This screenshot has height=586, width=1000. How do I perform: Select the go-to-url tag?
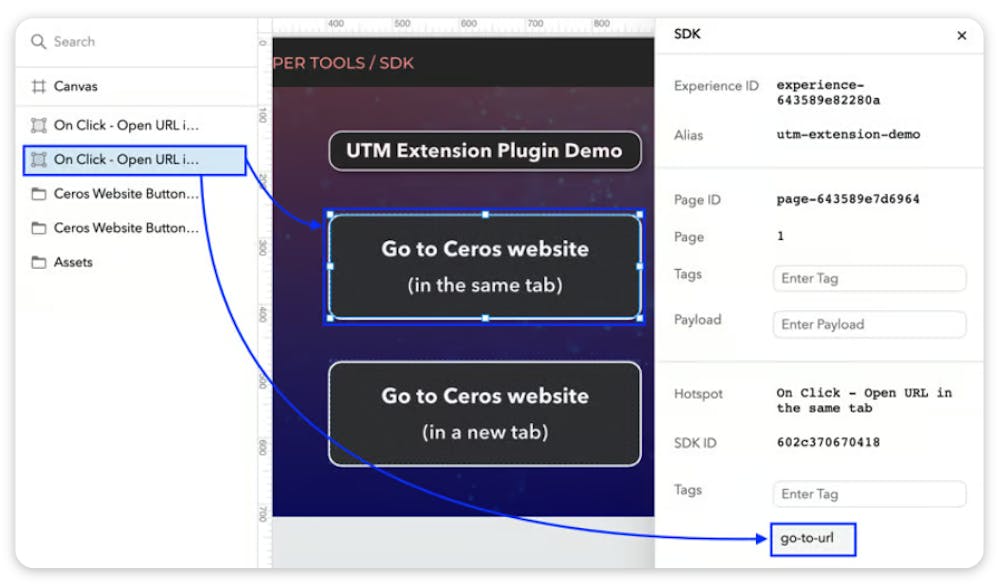click(812, 539)
